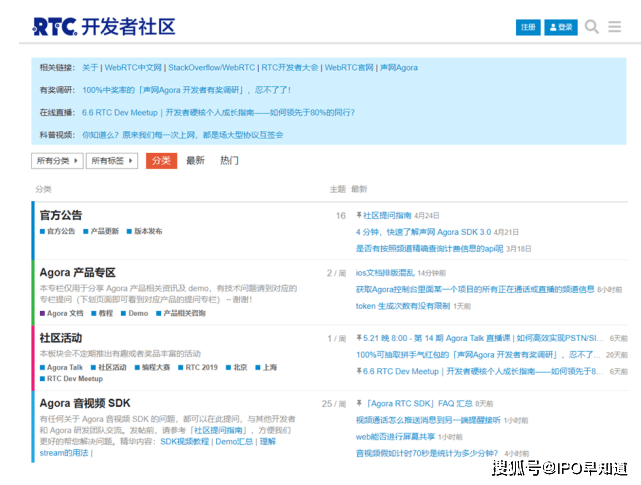Open the 社区活动 category heading
This screenshot has width=641, height=485.
click(61, 338)
